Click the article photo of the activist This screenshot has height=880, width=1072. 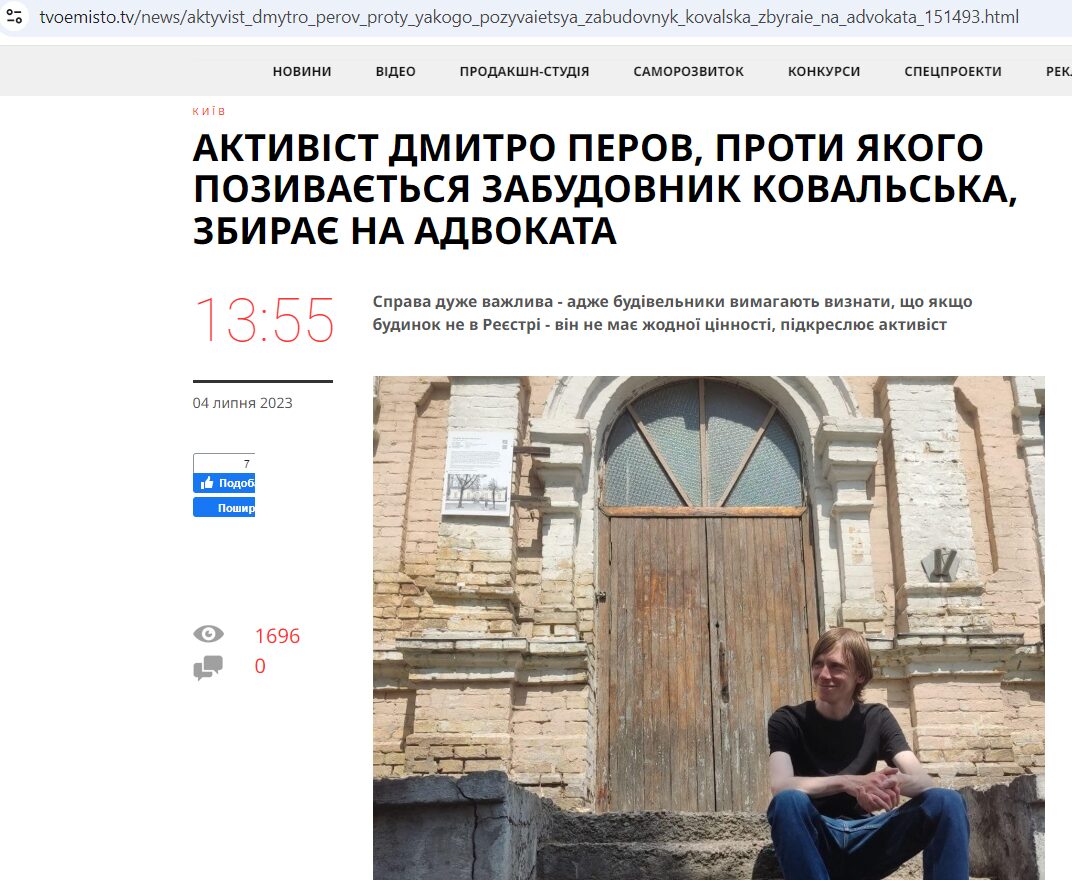pyautogui.click(x=708, y=628)
